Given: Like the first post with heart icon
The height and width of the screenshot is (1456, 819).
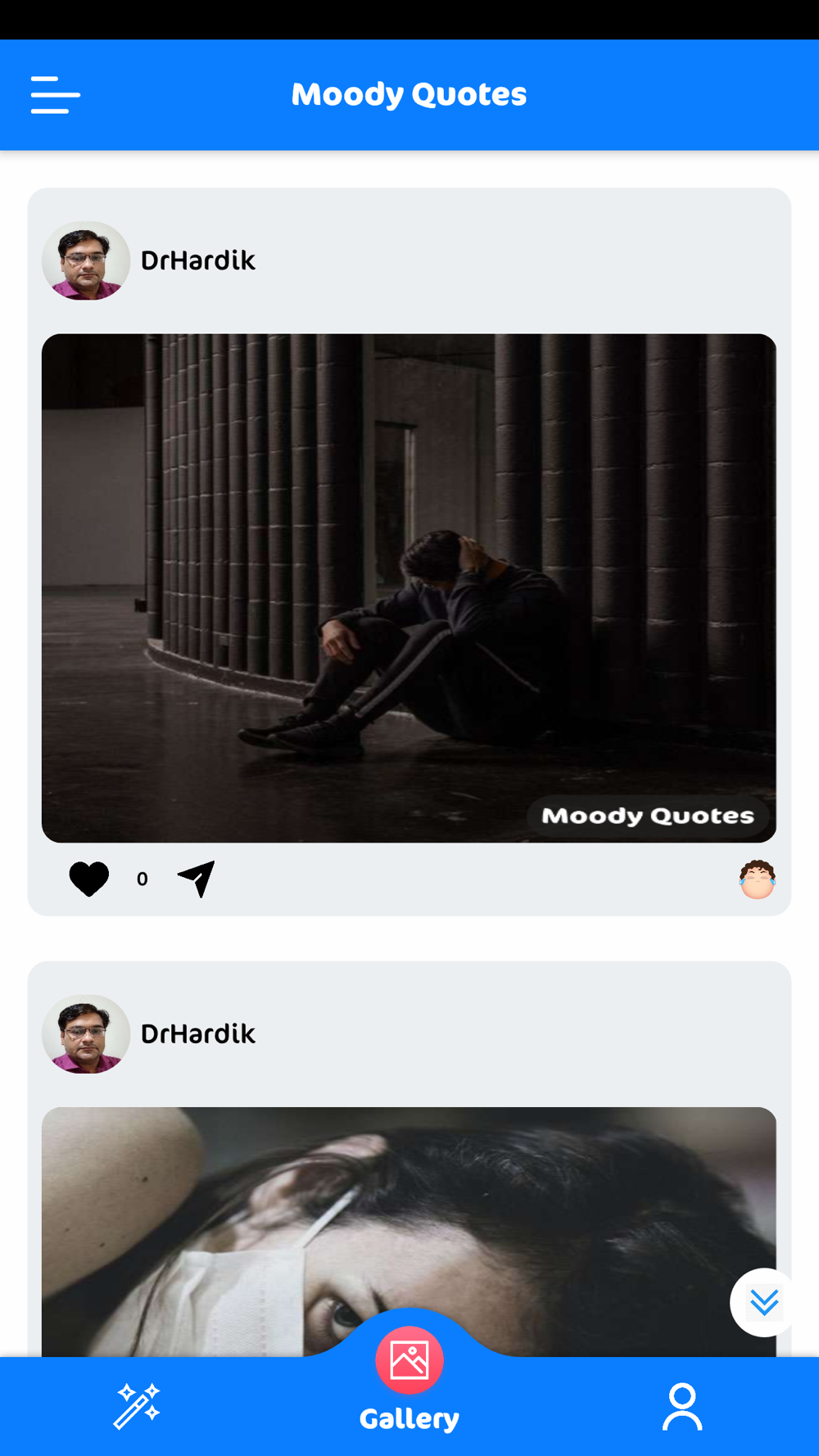Looking at the screenshot, I should 89,879.
